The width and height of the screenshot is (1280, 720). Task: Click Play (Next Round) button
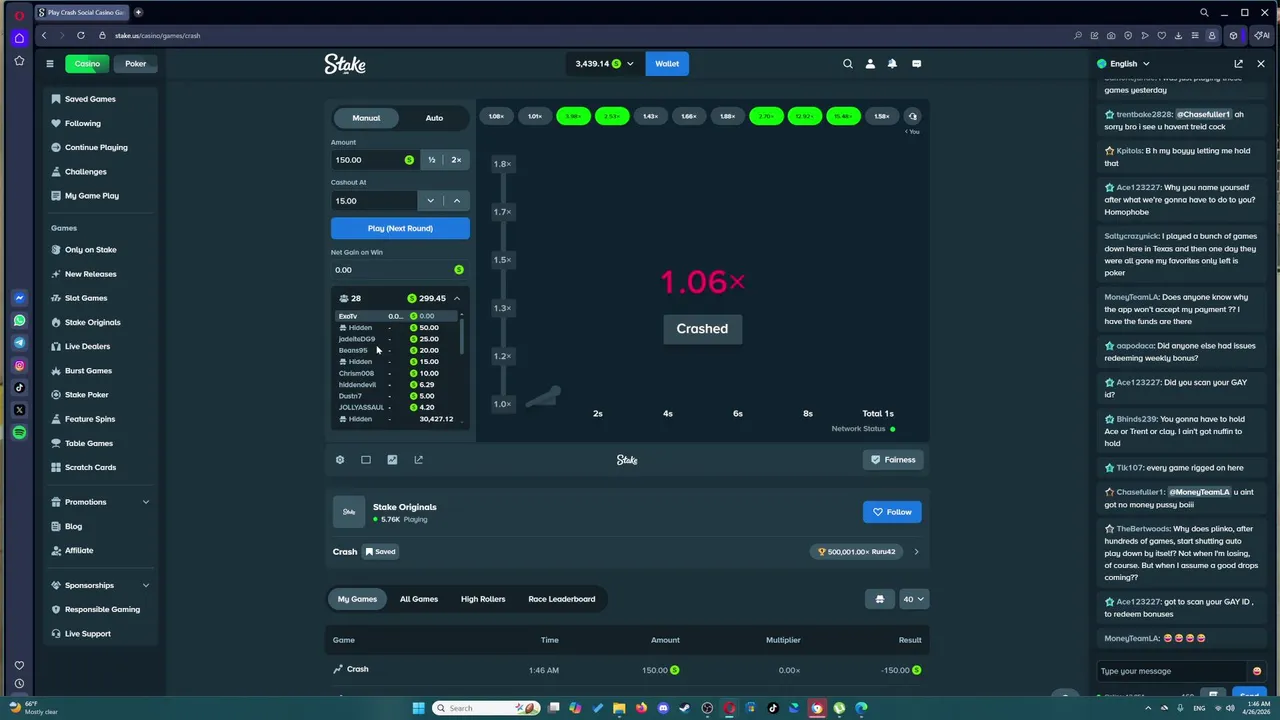pos(400,228)
